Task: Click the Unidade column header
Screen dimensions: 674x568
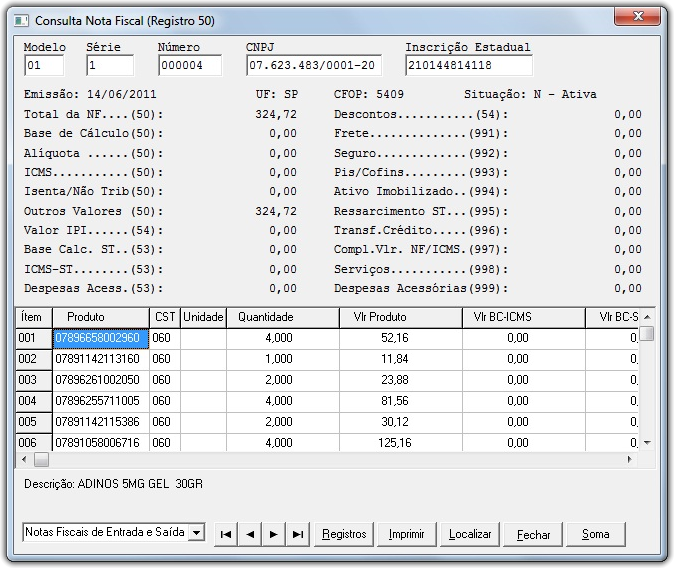Action: 203,317
